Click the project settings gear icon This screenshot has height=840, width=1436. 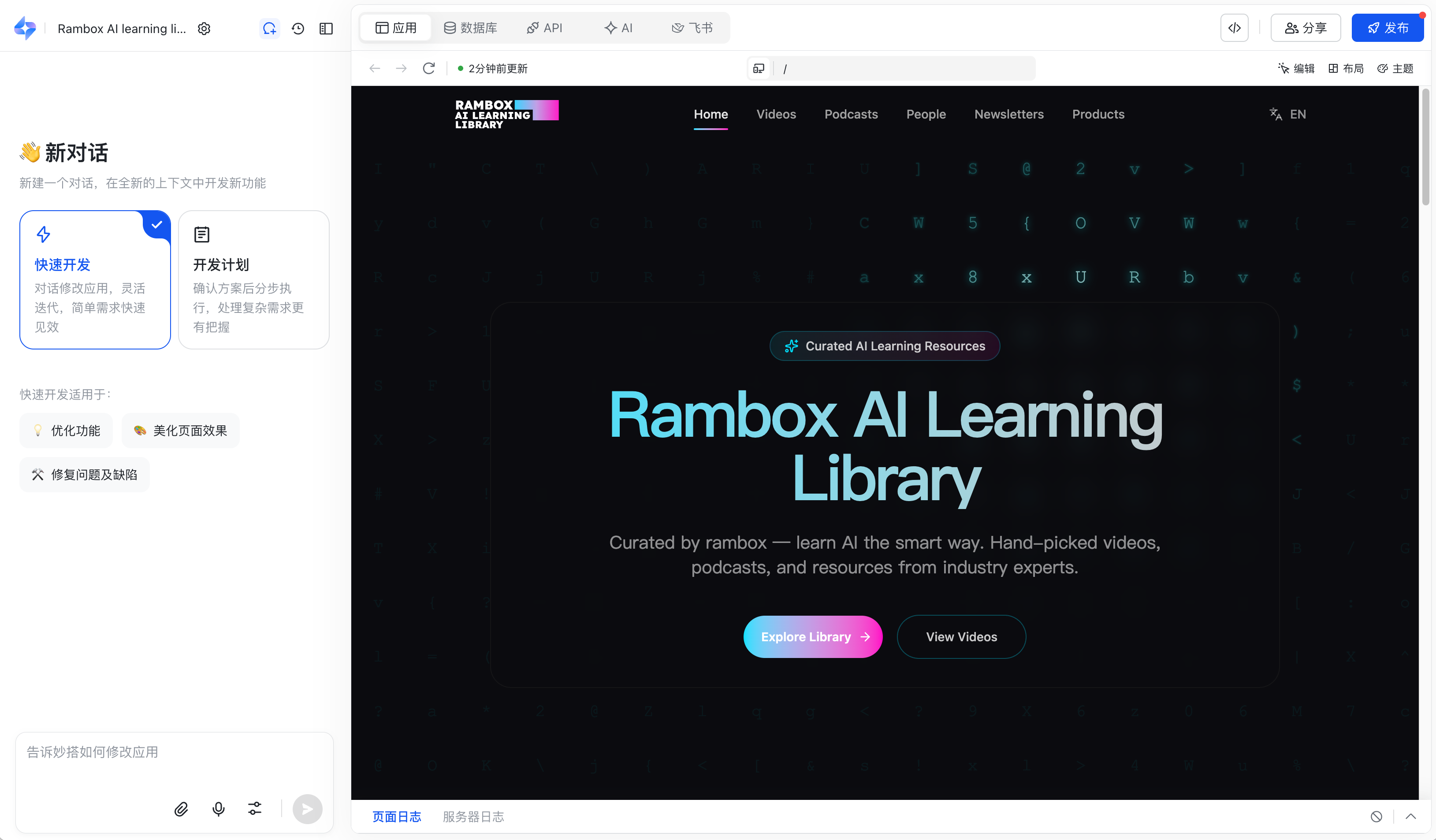[204, 29]
